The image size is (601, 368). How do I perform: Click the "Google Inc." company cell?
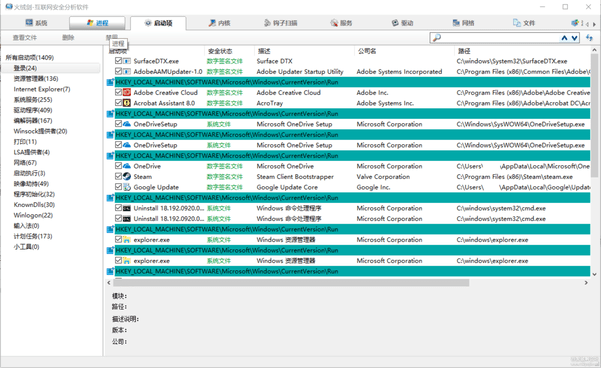pos(373,187)
